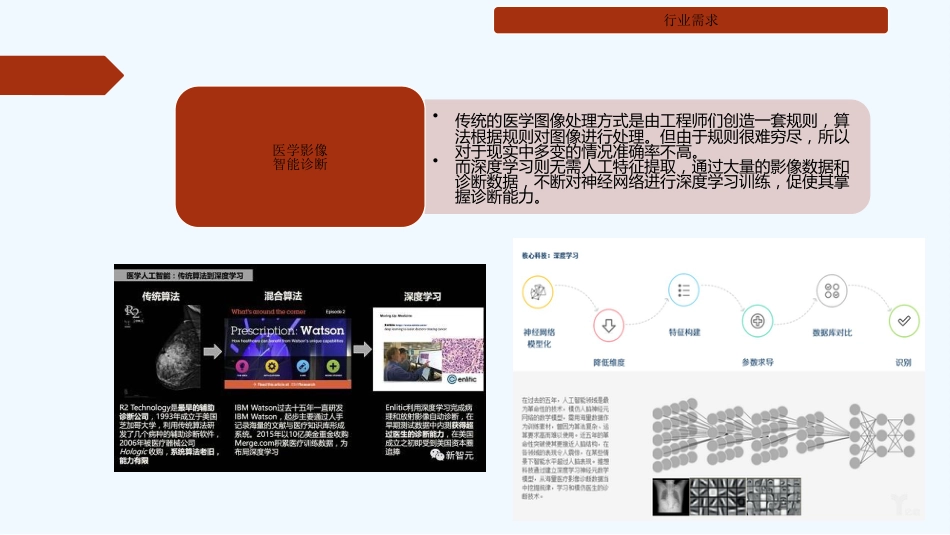Image resolution: width=950 pixels, height=535 pixels.
Task: Click the neural network layers diagram
Action: (783, 436)
